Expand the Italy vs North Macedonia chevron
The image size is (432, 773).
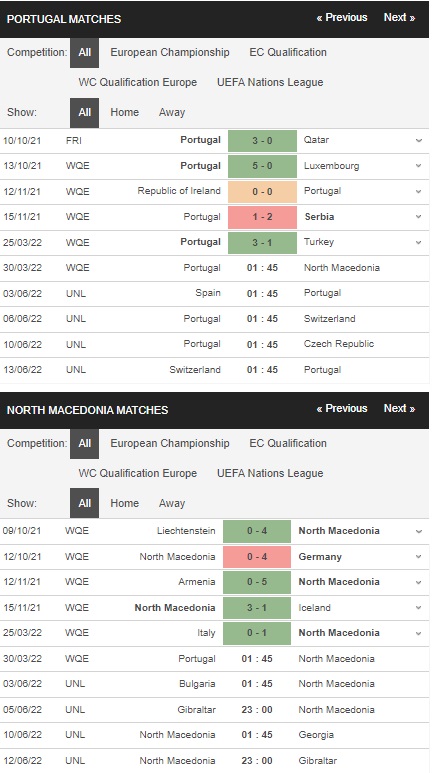pos(419,633)
